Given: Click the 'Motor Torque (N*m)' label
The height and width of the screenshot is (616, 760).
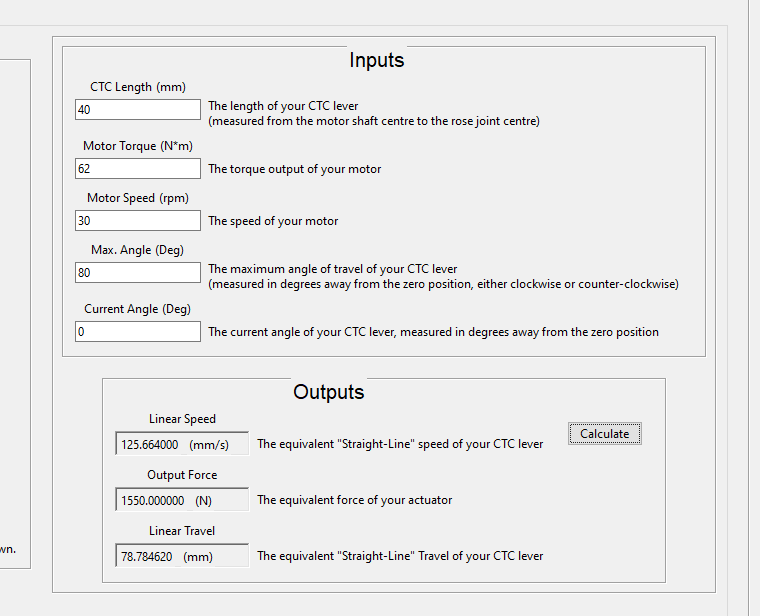Looking at the screenshot, I should click(138, 146).
